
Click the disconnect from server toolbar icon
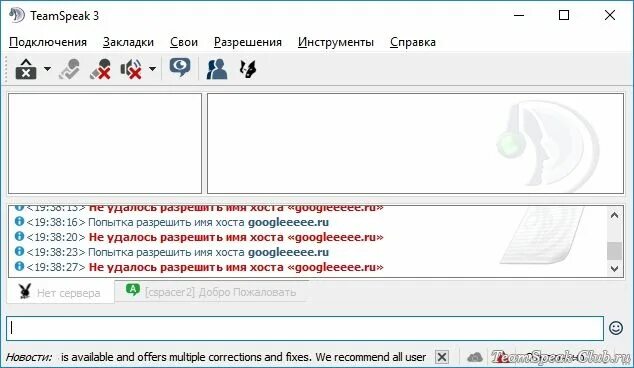point(26,69)
